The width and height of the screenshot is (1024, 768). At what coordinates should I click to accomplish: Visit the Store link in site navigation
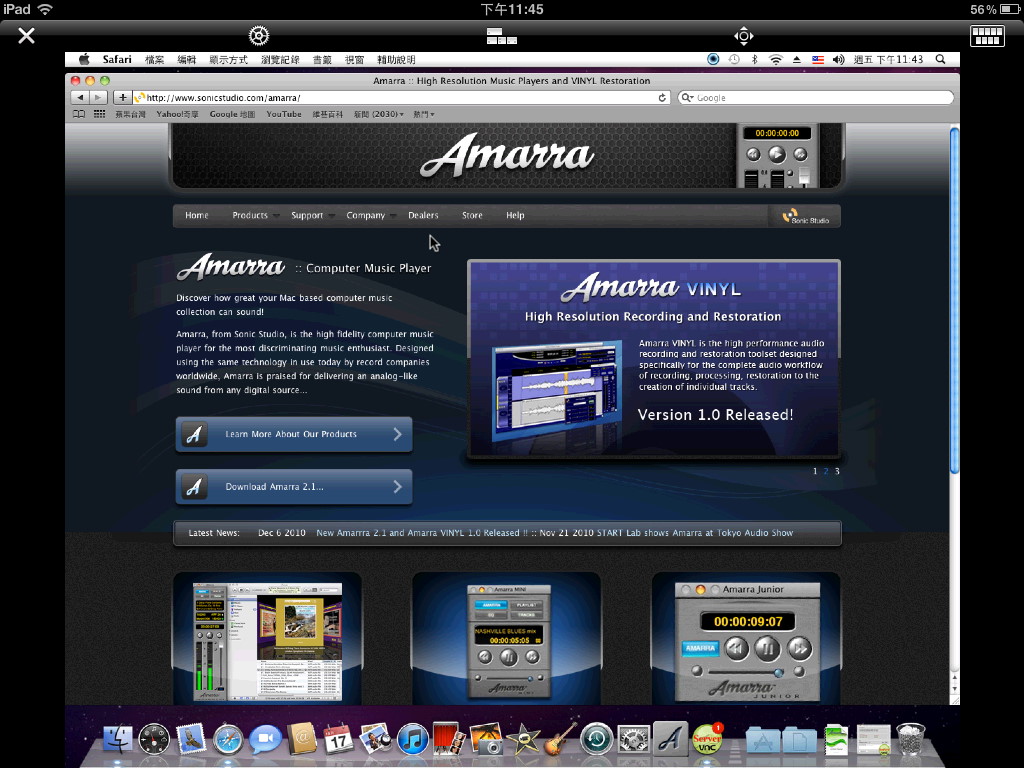(x=472, y=216)
